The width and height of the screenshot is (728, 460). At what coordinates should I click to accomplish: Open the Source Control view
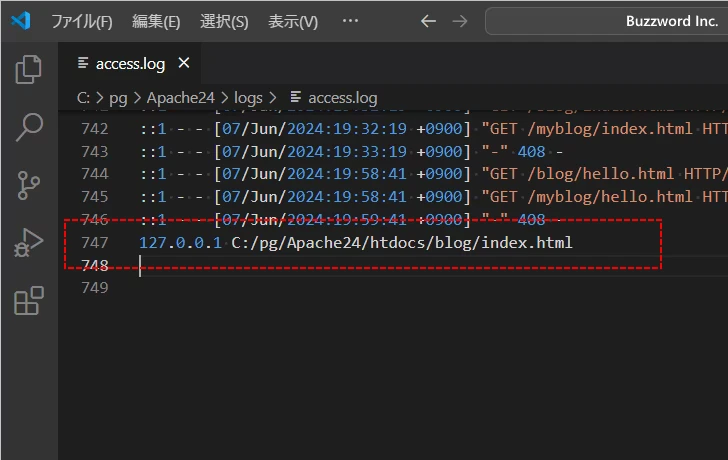29,185
